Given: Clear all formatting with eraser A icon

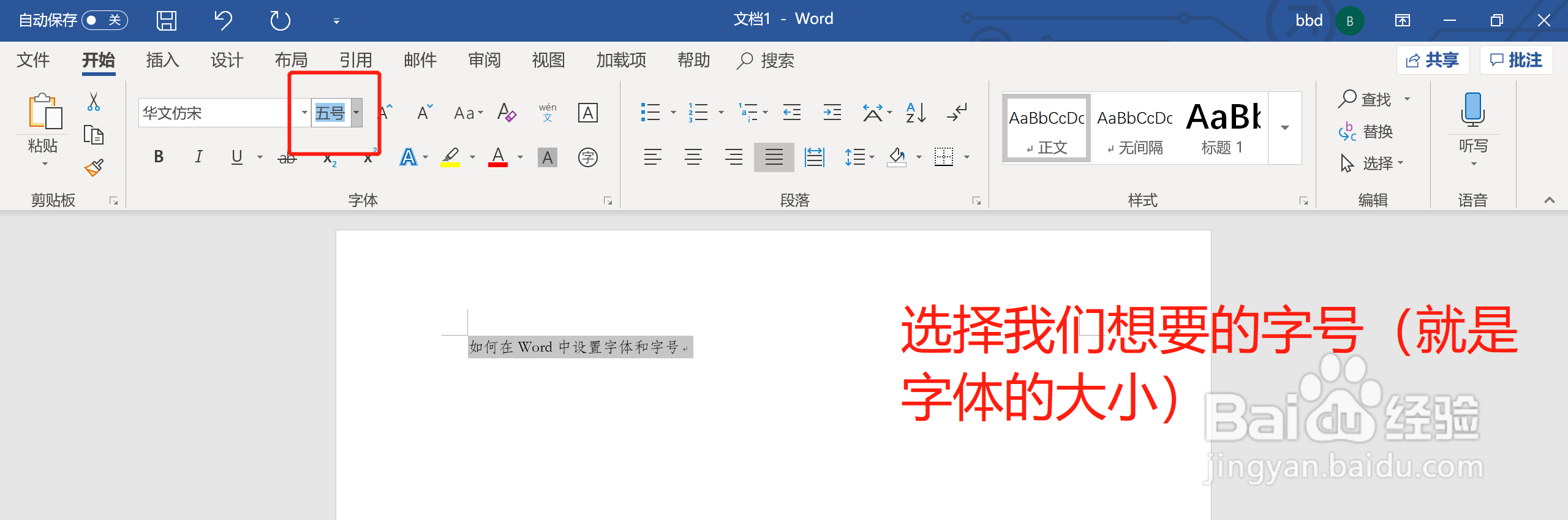Looking at the screenshot, I should 507,113.
